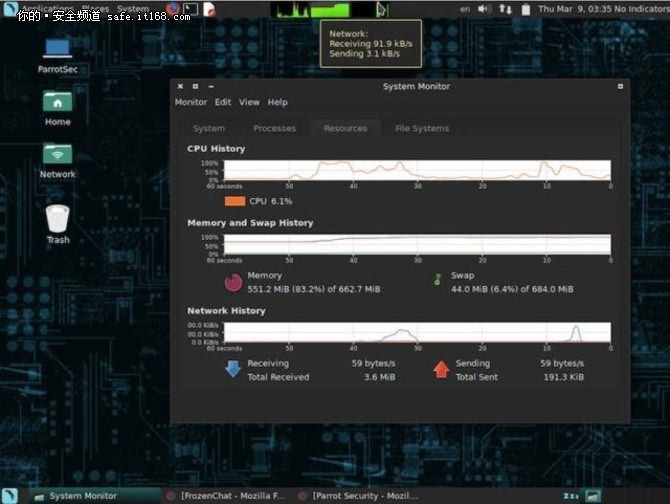Launch the terminal from top panel
670x504 pixels.
pos(191,9)
